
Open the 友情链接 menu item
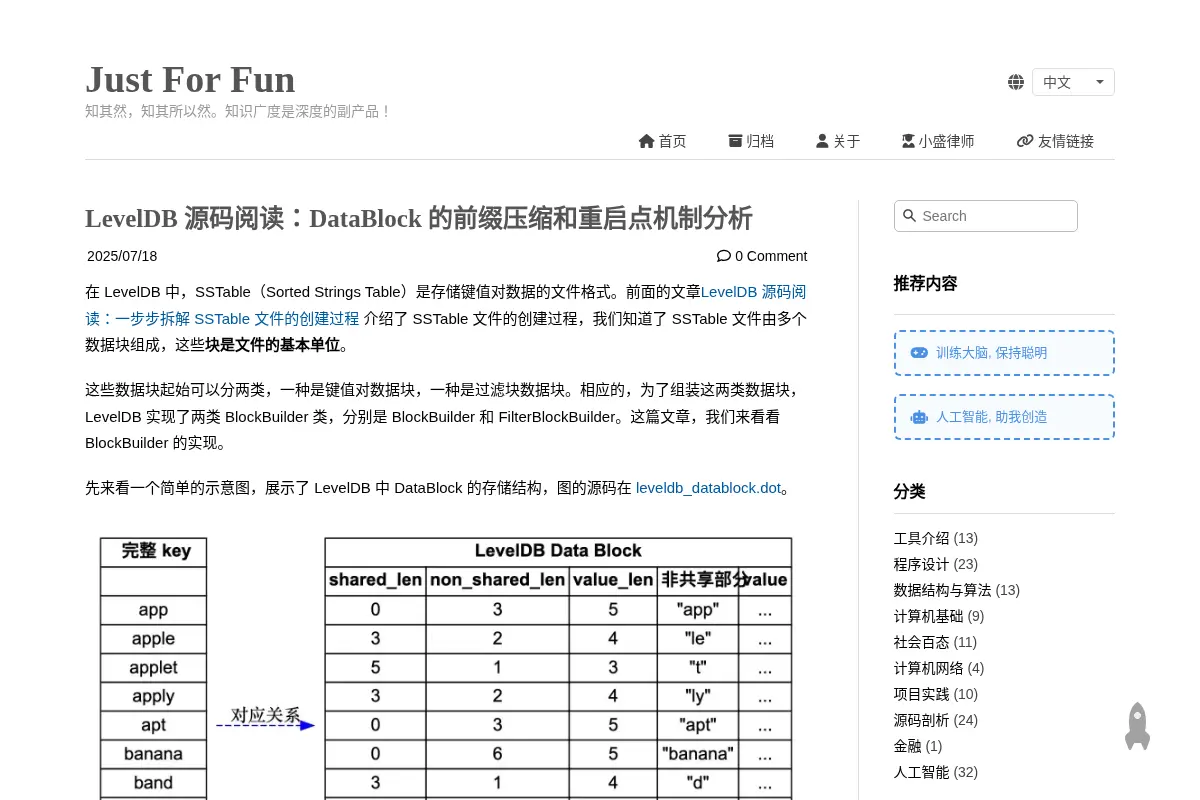(1055, 141)
